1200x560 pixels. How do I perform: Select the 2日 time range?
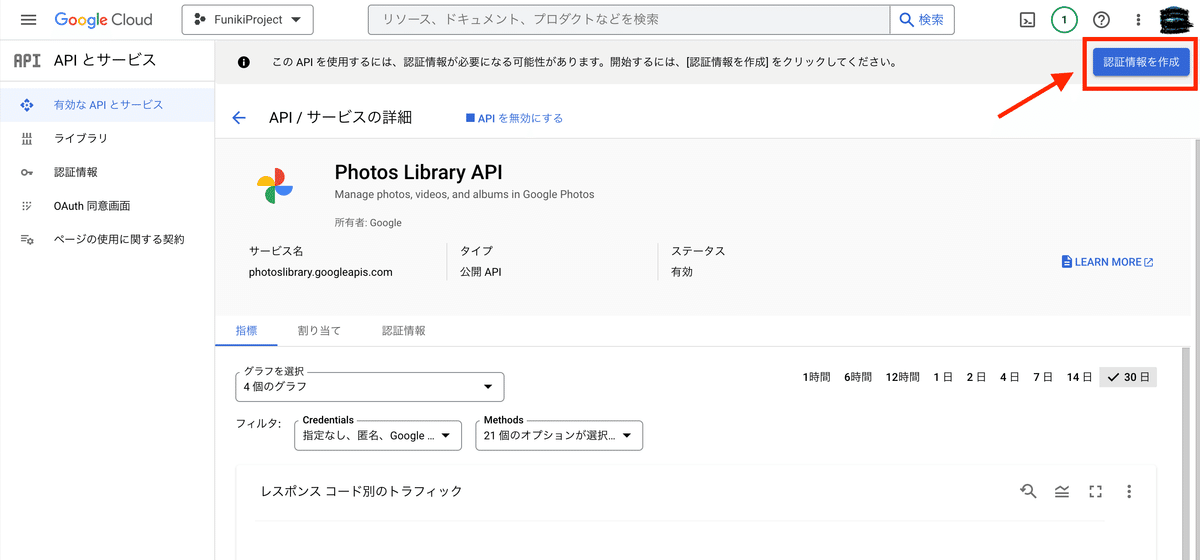pyautogui.click(x=976, y=377)
